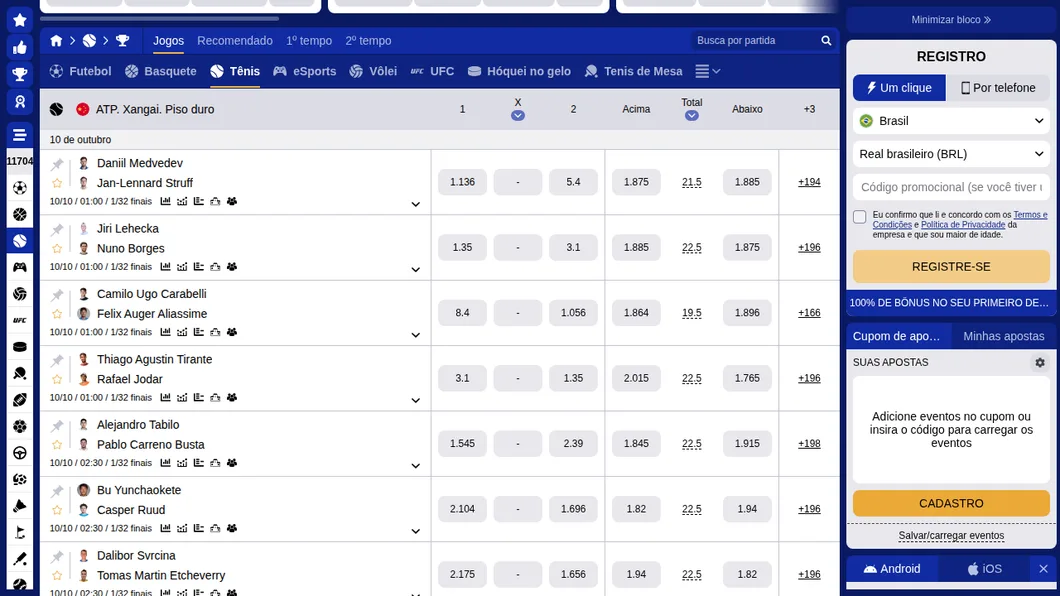Favorite the Tirante vs Jodar match star

click(57, 379)
